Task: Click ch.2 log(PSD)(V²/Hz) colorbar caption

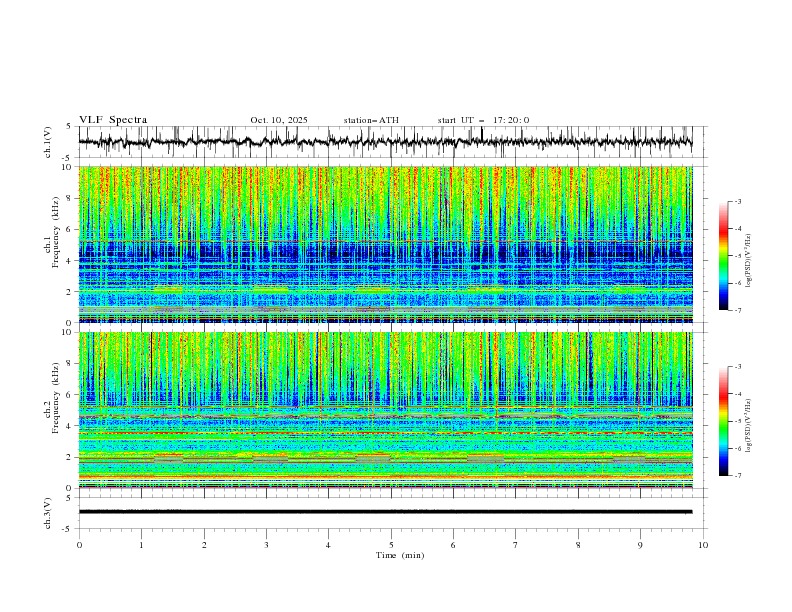Action: point(749,425)
